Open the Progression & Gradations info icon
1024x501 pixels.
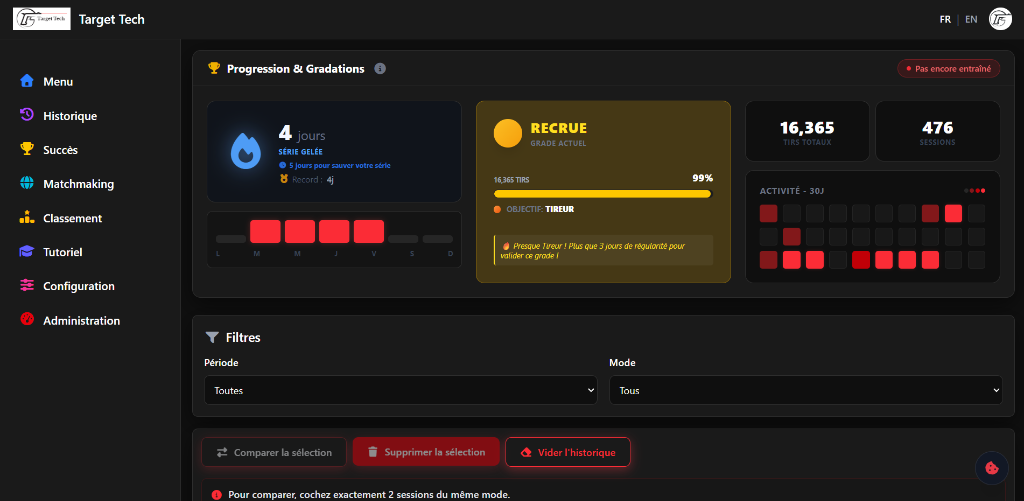380,69
